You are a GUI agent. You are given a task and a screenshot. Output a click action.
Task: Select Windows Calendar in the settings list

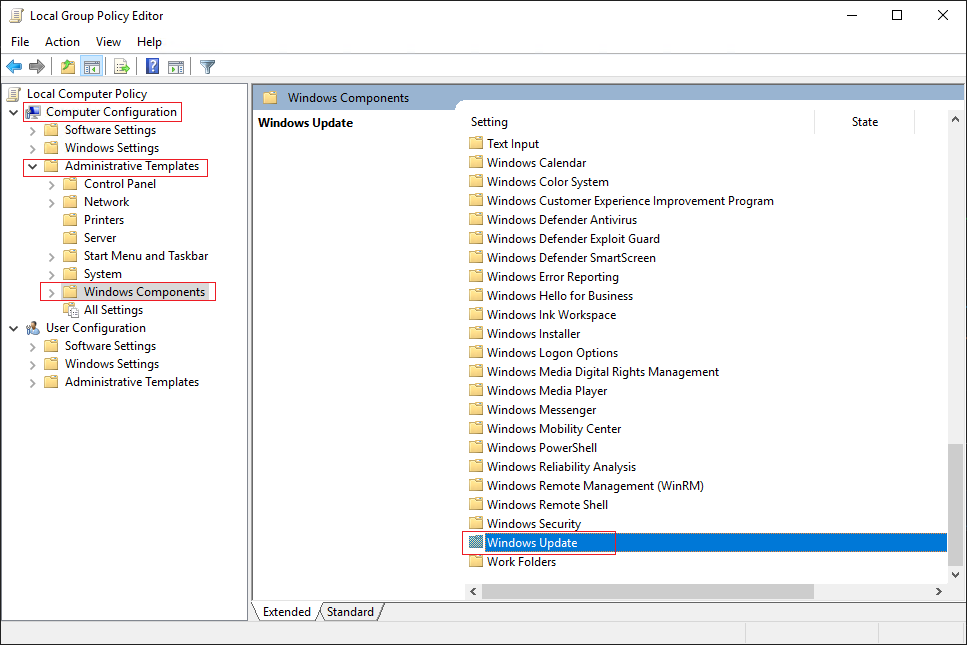pyautogui.click(x=537, y=163)
